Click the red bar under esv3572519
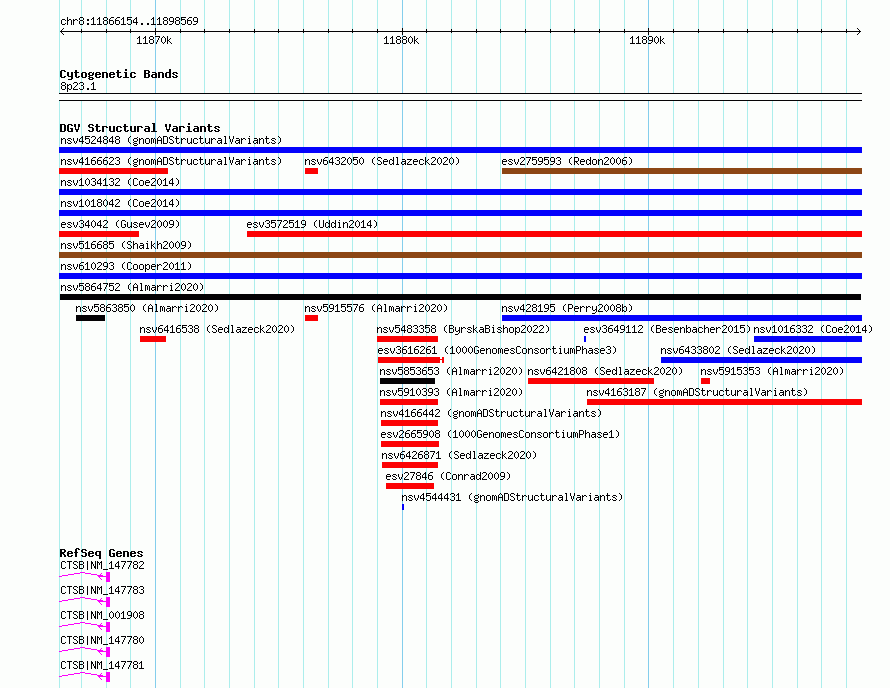This screenshot has height=688, width=890. tap(555, 234)
